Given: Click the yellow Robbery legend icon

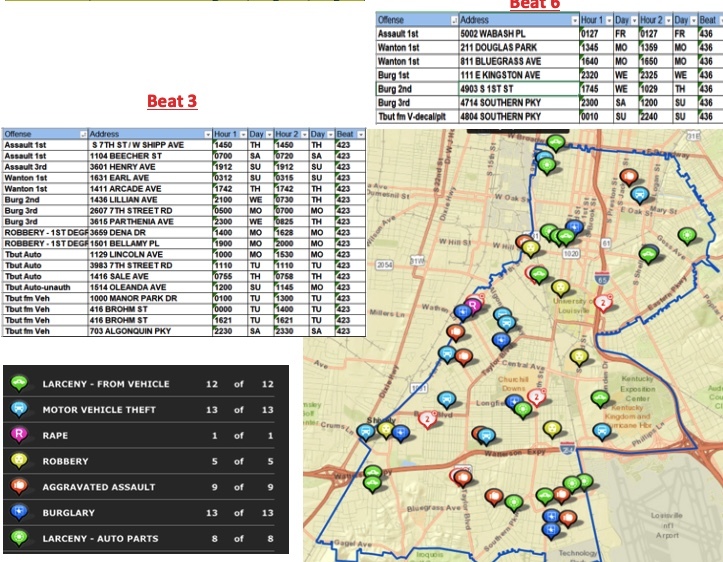Looking at the screenshot, I should pos(17,462).
